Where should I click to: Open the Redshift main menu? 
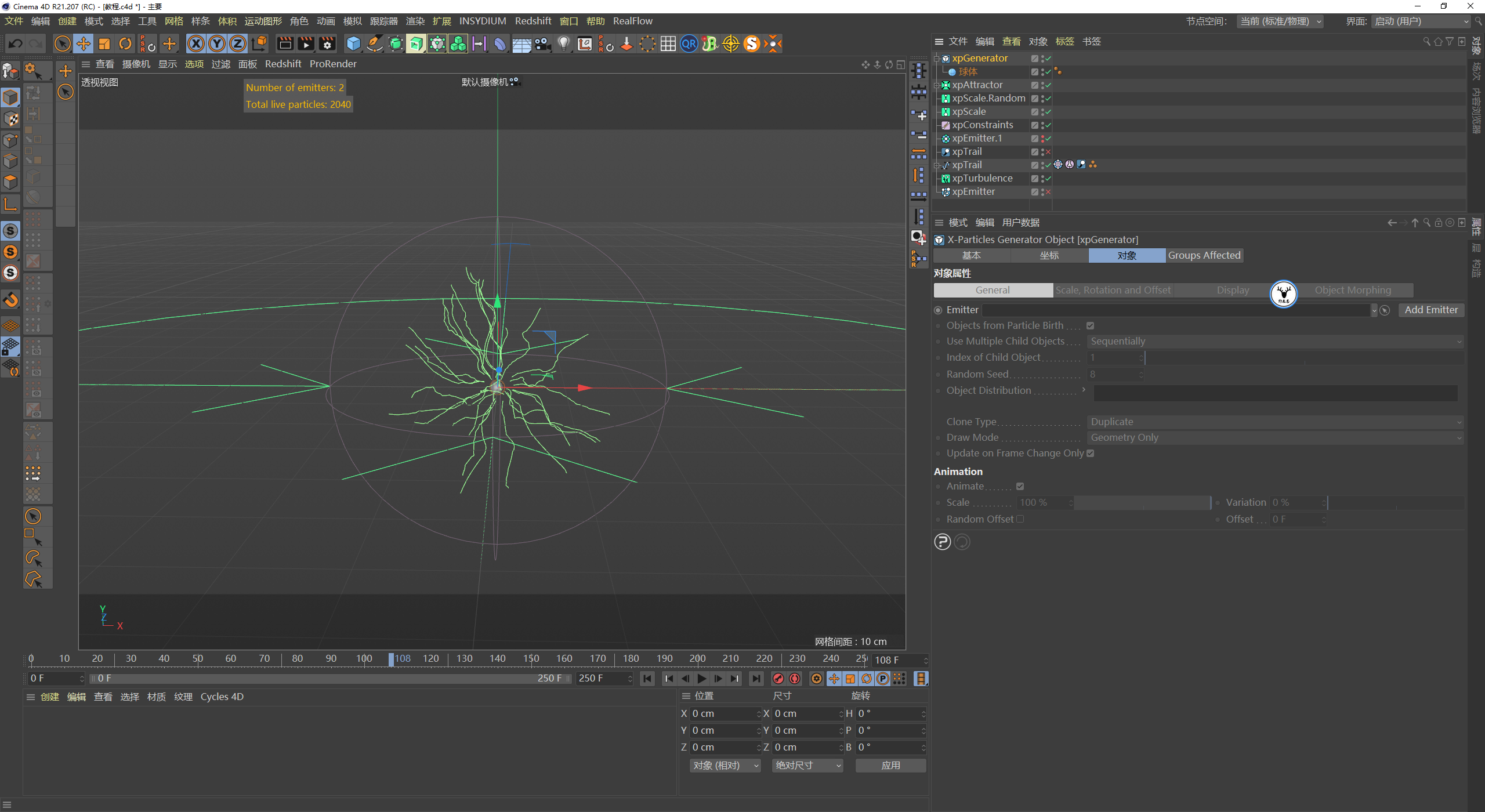click(533, 21)
